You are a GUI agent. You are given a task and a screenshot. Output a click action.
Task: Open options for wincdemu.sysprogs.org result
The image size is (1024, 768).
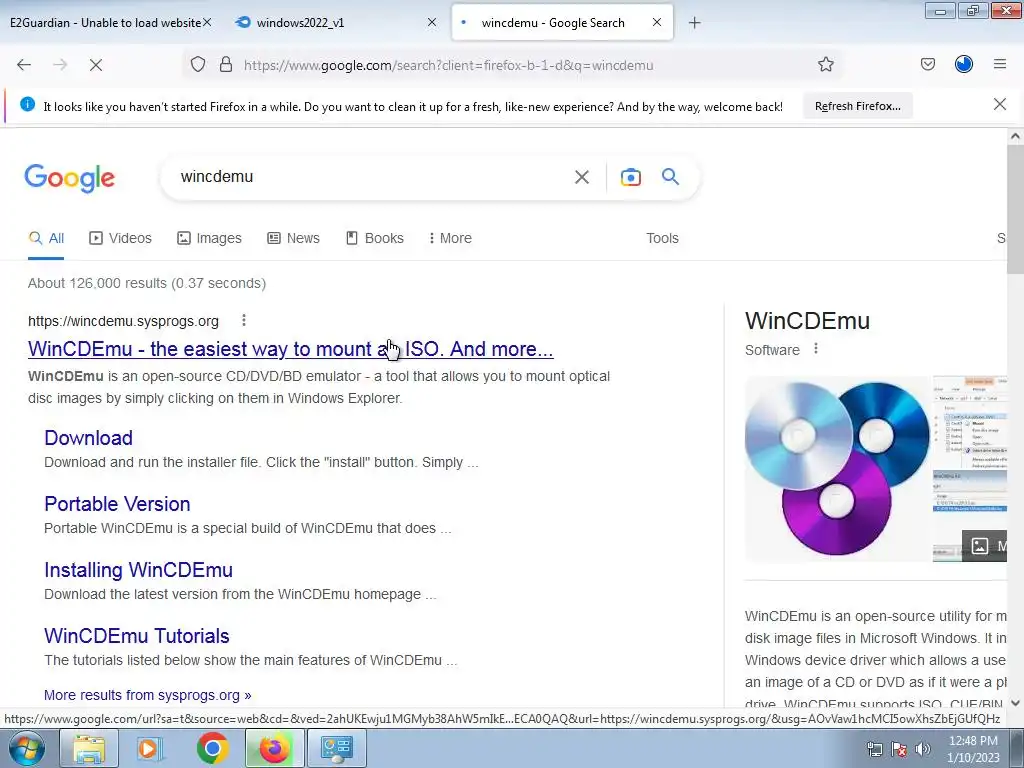click(x=244, y=320)
